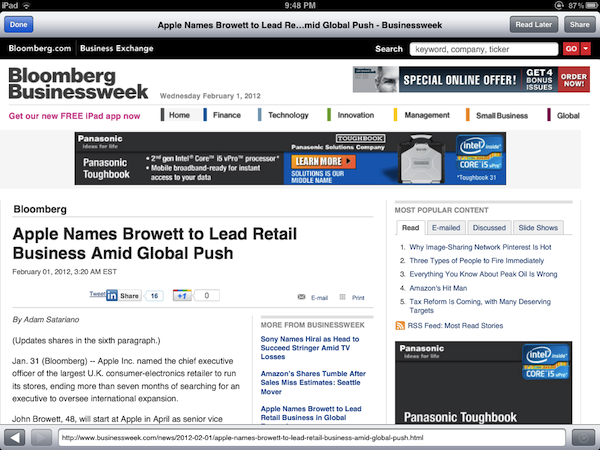Tap the orientation lock icon in the status bar
600x450 pixels.
click(559, 5)
